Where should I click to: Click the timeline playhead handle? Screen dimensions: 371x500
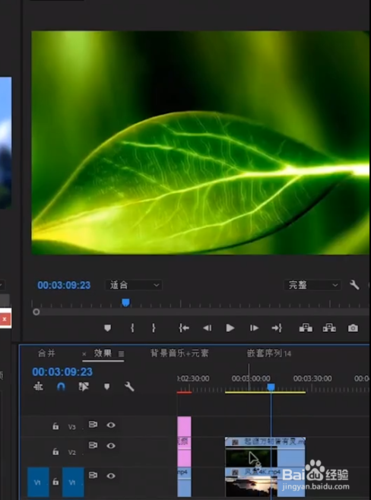tap(271, 387)
